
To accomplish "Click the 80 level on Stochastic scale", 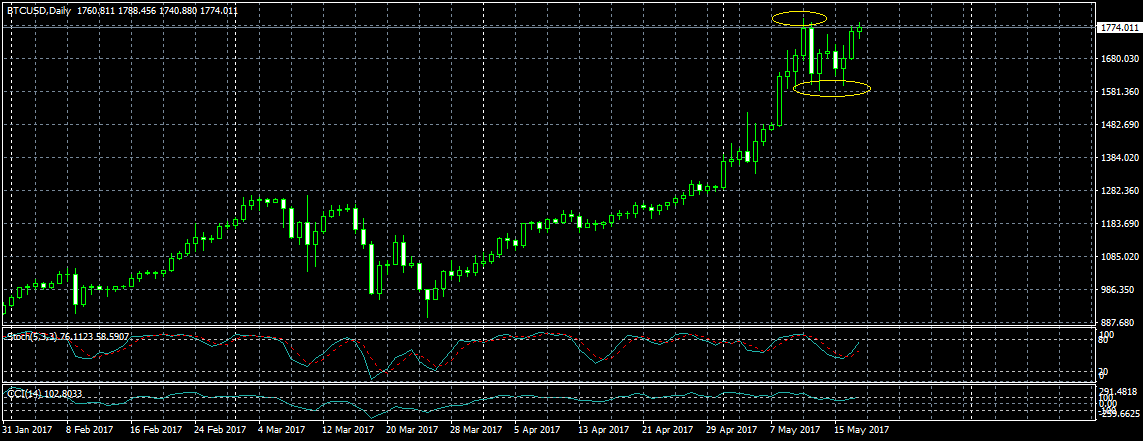I will [1104, 340].
